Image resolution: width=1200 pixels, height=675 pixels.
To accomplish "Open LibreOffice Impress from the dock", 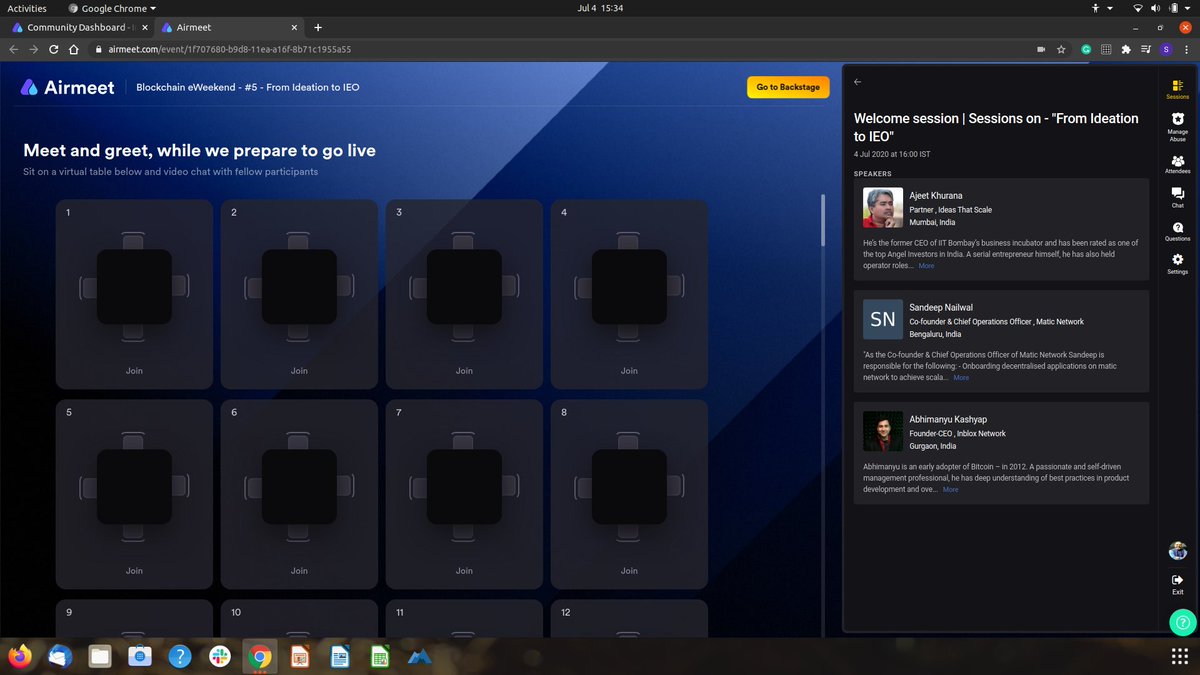I will pos(299,656).
